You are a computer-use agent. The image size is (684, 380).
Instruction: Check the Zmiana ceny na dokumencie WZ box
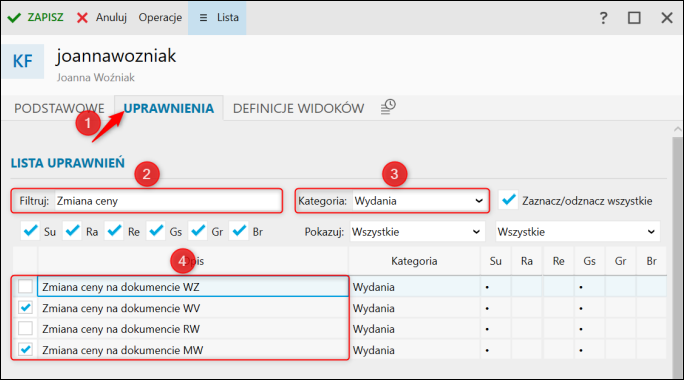pos(25,287)
